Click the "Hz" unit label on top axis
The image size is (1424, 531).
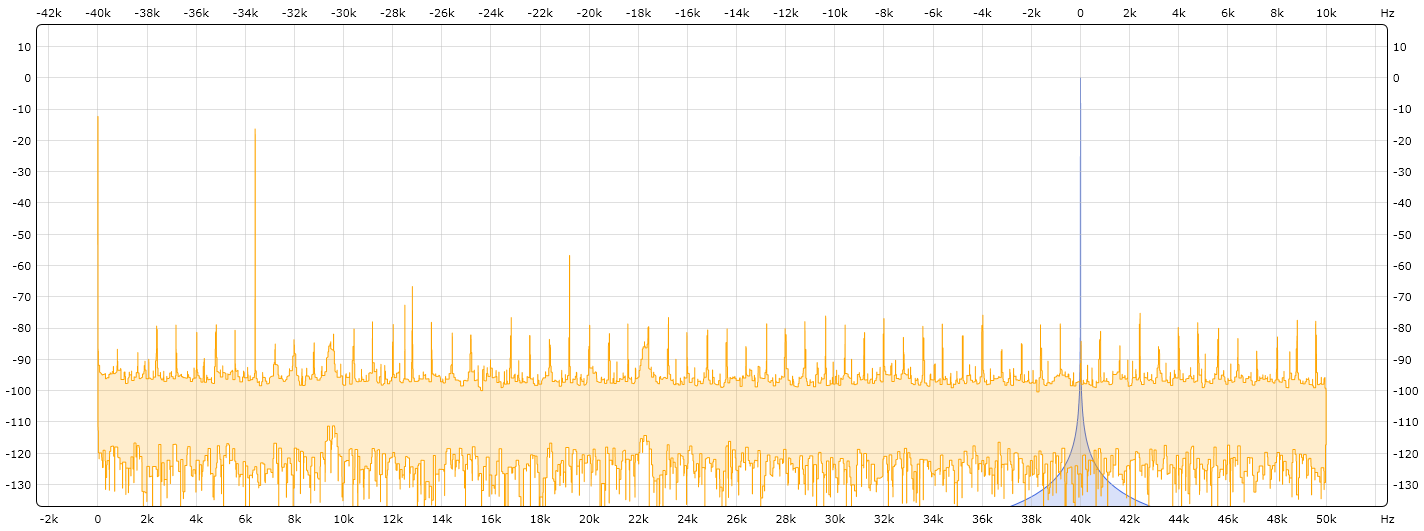(1387, 13)
